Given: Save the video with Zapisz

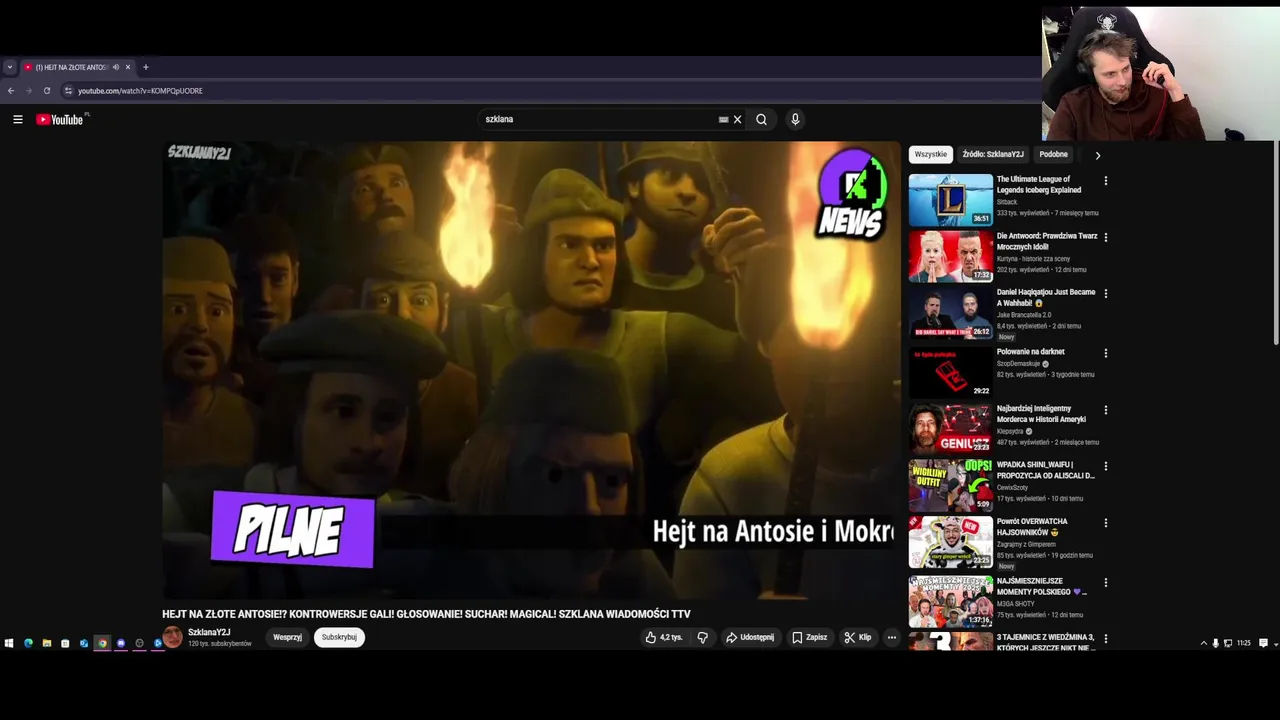Looking at the screenshot, I should [x=810, y=637].
